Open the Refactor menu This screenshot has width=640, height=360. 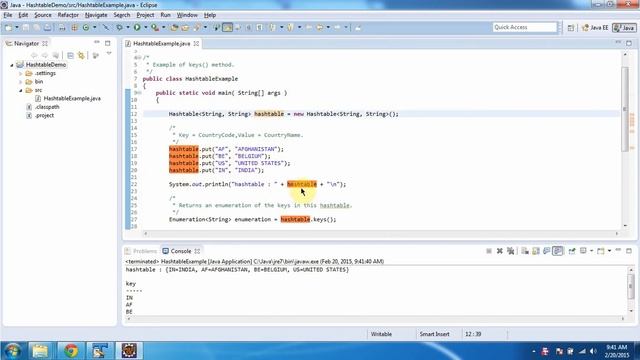click(68, 15)
